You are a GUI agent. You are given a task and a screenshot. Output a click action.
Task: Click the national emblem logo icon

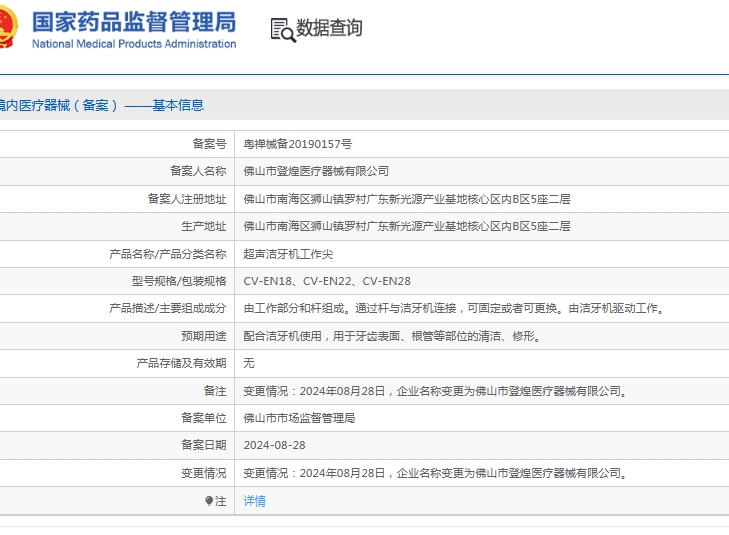tap(8, 26)
